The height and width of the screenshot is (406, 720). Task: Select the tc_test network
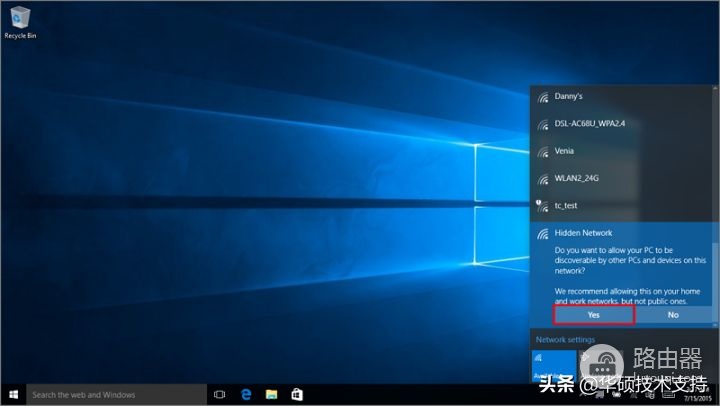coord(622,206)
